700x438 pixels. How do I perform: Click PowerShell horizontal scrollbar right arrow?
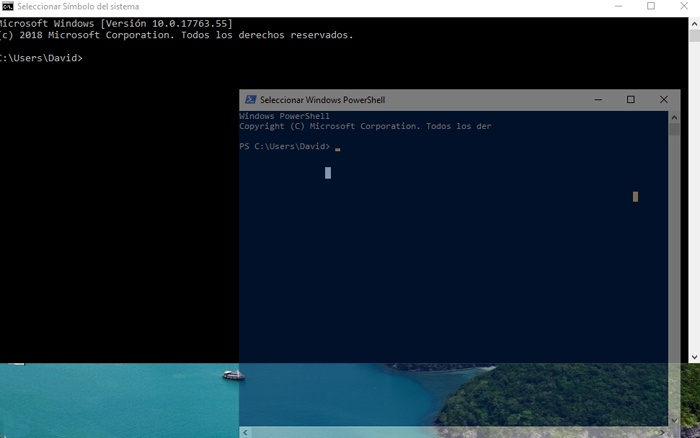662,432
